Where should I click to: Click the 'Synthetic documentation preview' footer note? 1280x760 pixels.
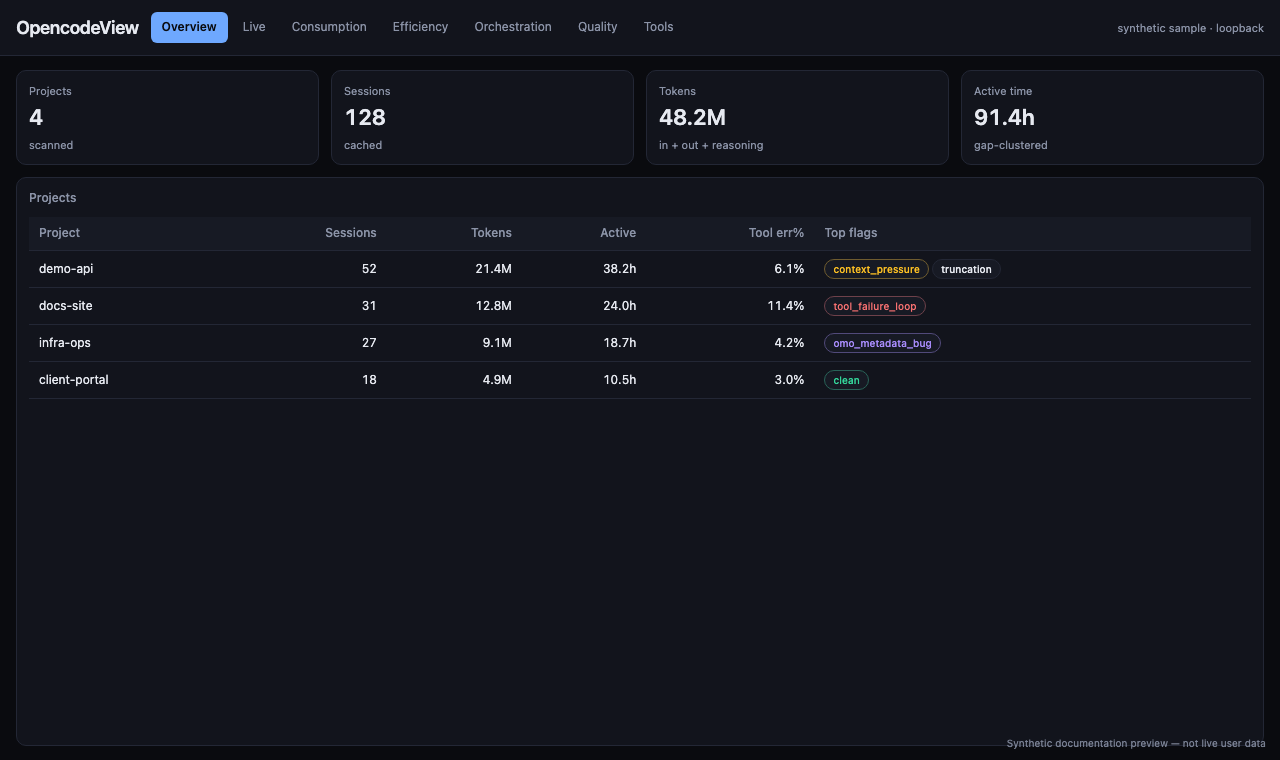point(1136,744)
